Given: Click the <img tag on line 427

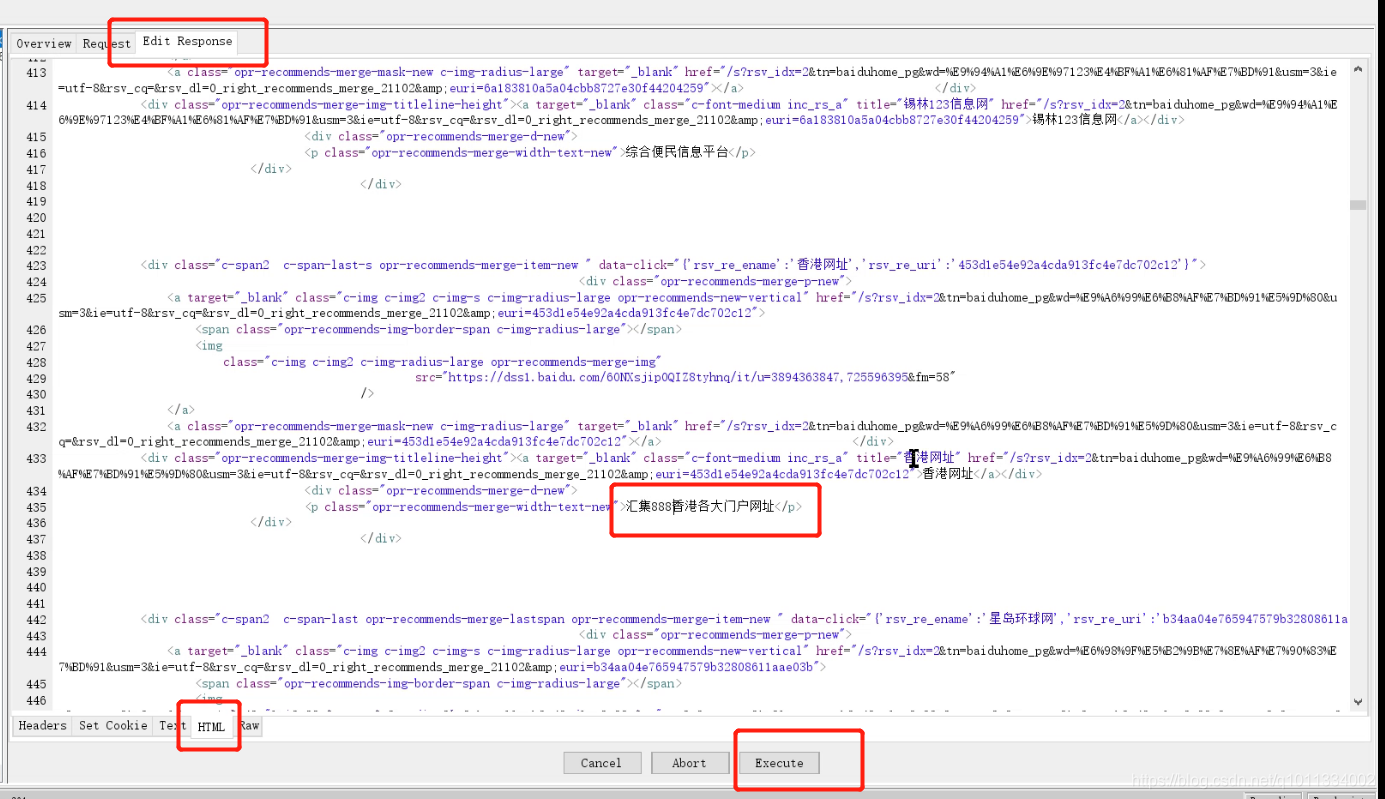Looking at the screenshot, I should [x=210, y=345].
